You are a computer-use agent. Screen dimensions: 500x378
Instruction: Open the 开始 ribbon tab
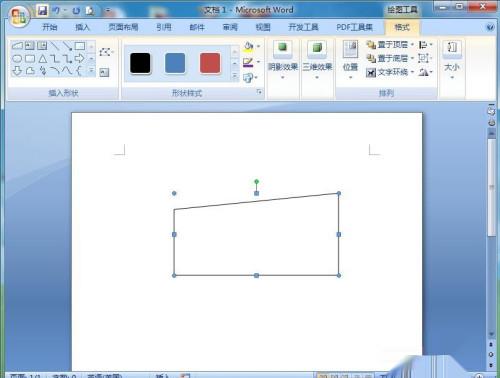point(50,27)
